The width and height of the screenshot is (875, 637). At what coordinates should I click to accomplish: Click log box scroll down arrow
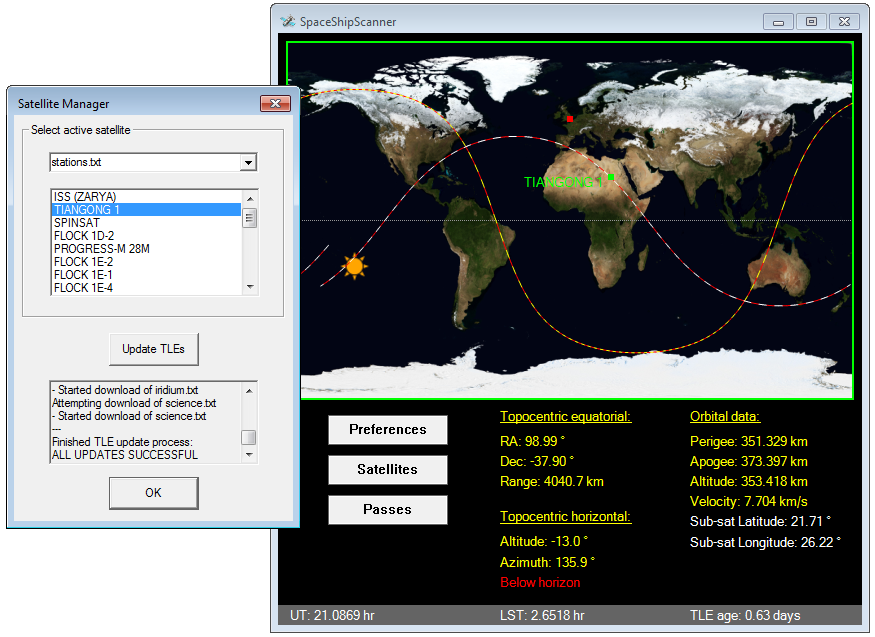point(249,455)
